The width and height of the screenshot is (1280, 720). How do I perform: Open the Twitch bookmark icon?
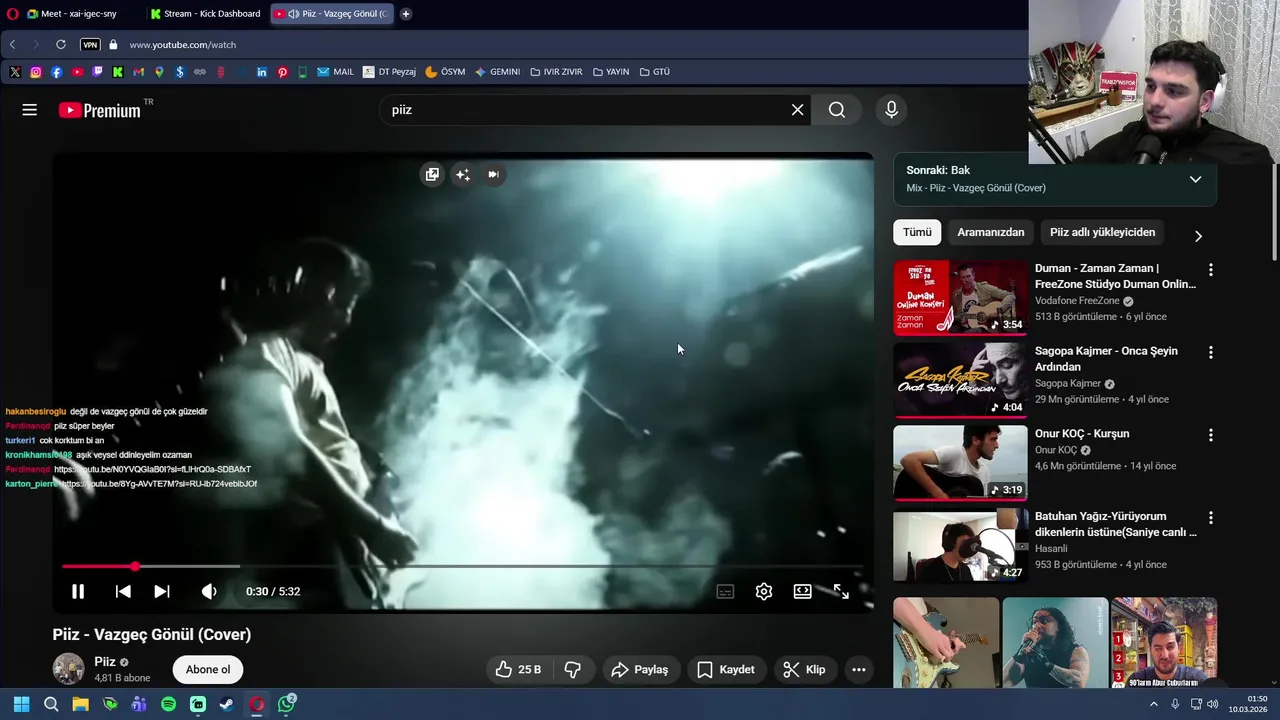click(97, 72)
